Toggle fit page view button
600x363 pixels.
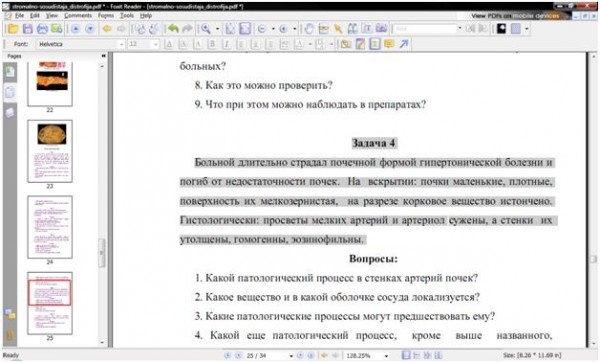tap(230, 29)
